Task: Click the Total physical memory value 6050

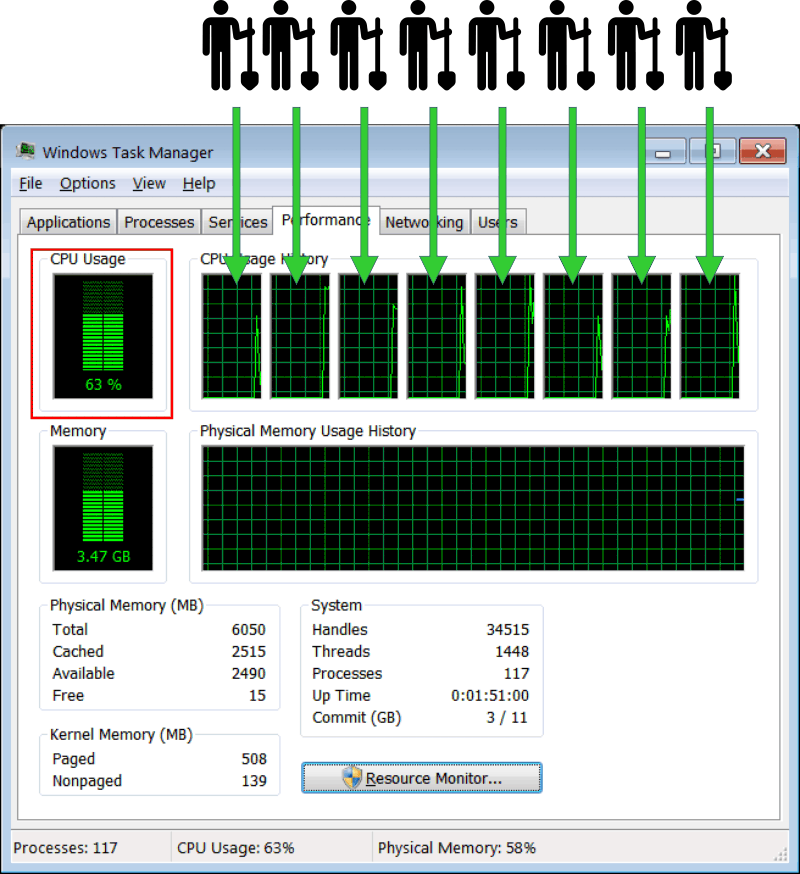Action: 249,630
